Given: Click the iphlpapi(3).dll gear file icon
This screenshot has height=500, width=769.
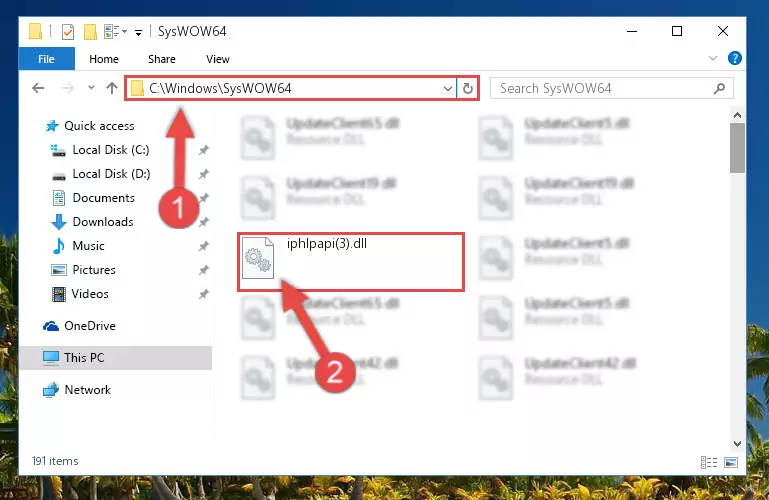Looking at the screenshot, I should point(258,258).
